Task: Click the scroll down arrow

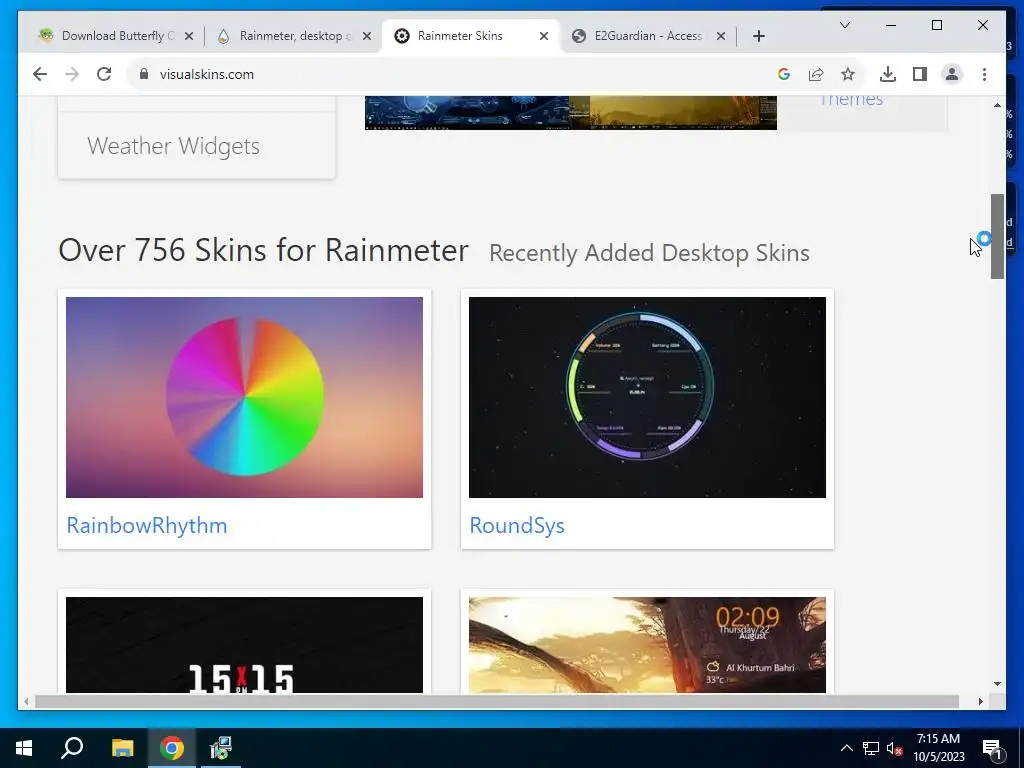Action: pos(997,684)
